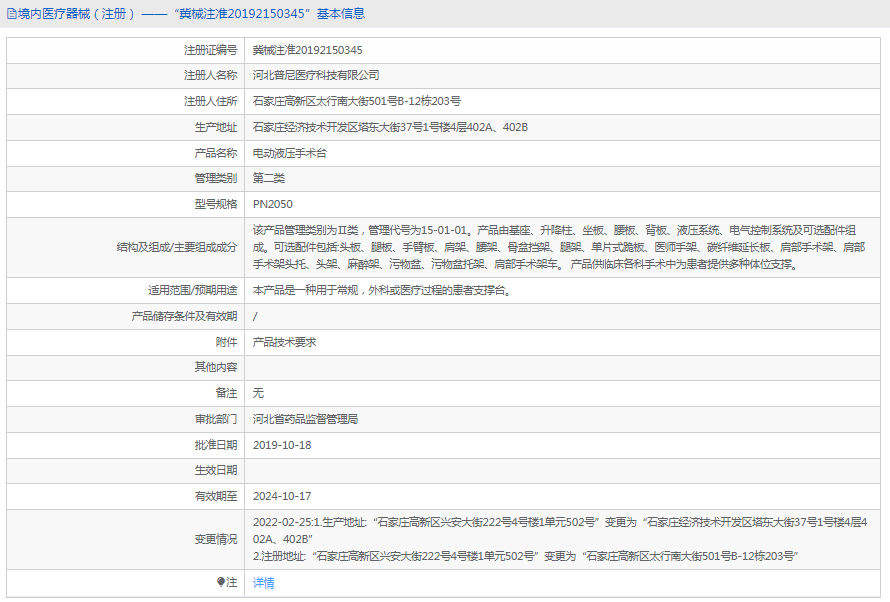Select the page heading 境内医疗器械（注册）基本信息
Screen dimensions: 890x602
click(191, 14)
